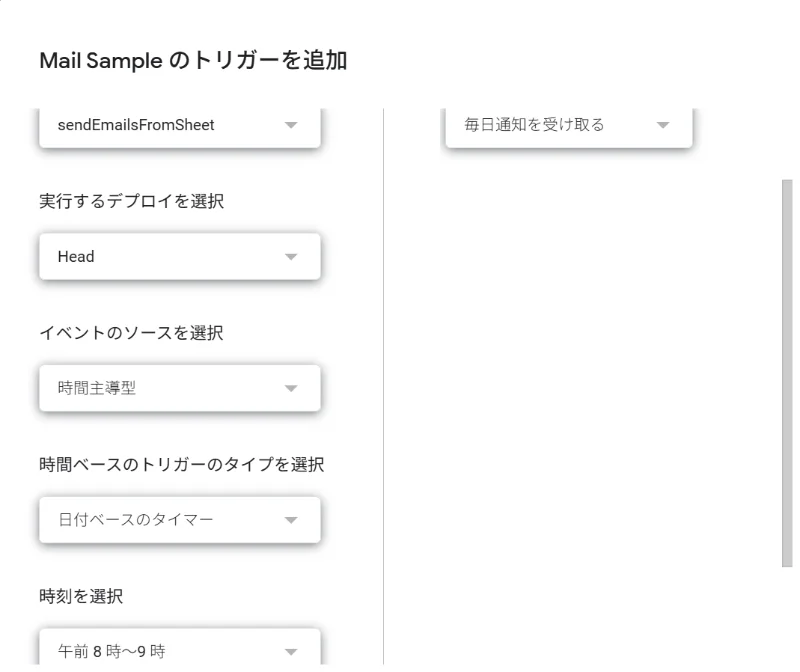Click the arrow beside sendEmailsFromSheet

point(291,126)
